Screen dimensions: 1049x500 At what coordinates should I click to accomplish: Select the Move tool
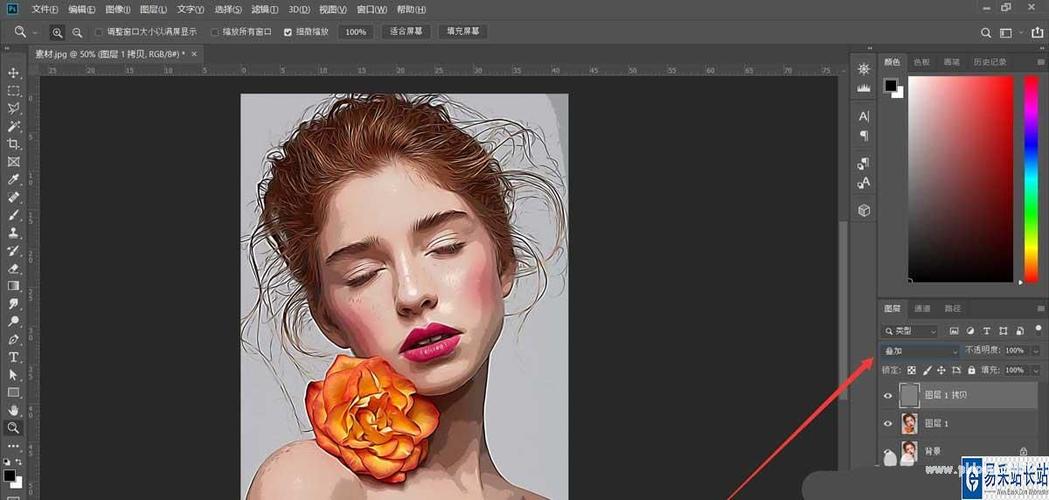coord(13,73)
